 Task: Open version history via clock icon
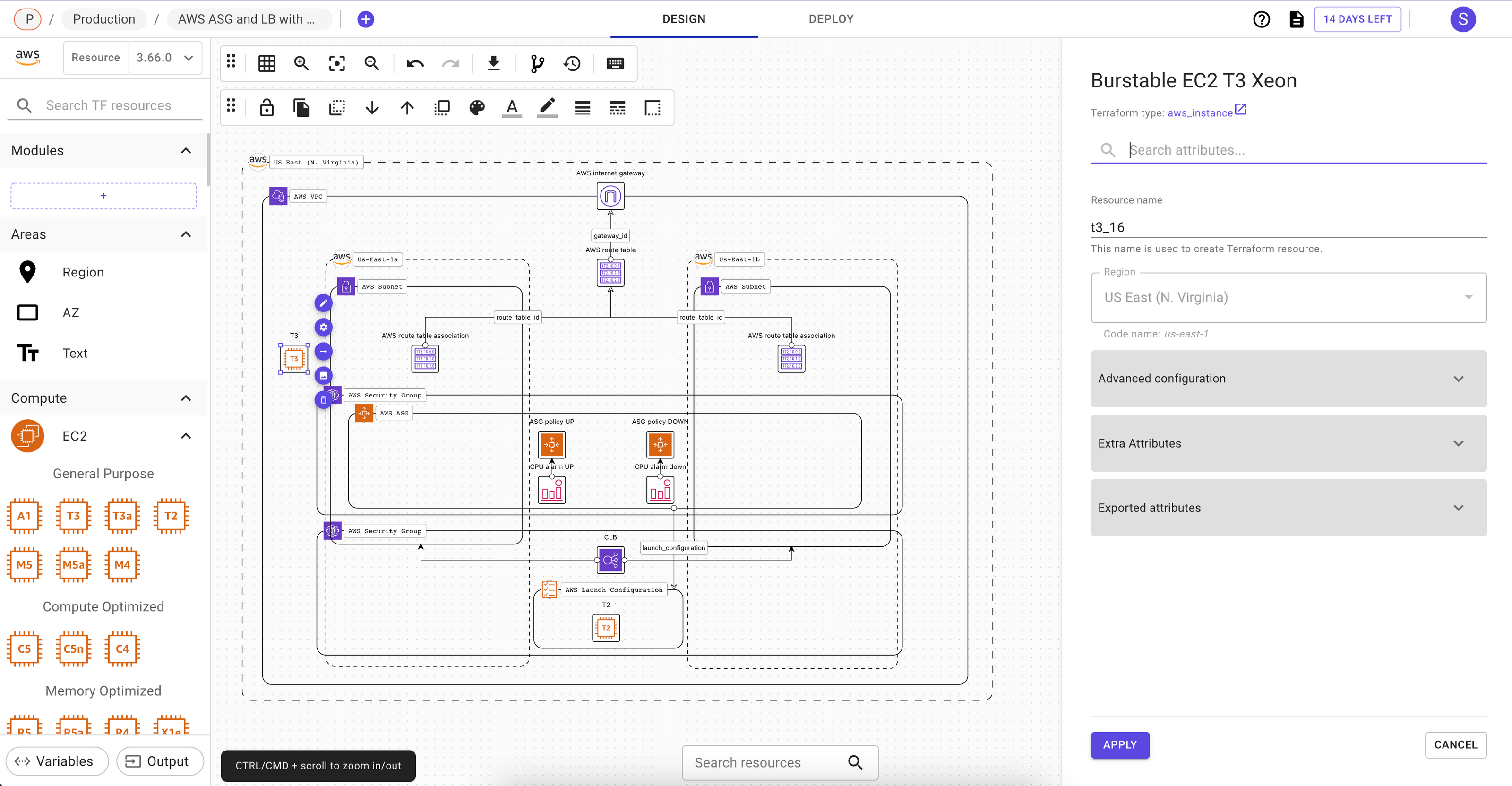click(572, 63)
